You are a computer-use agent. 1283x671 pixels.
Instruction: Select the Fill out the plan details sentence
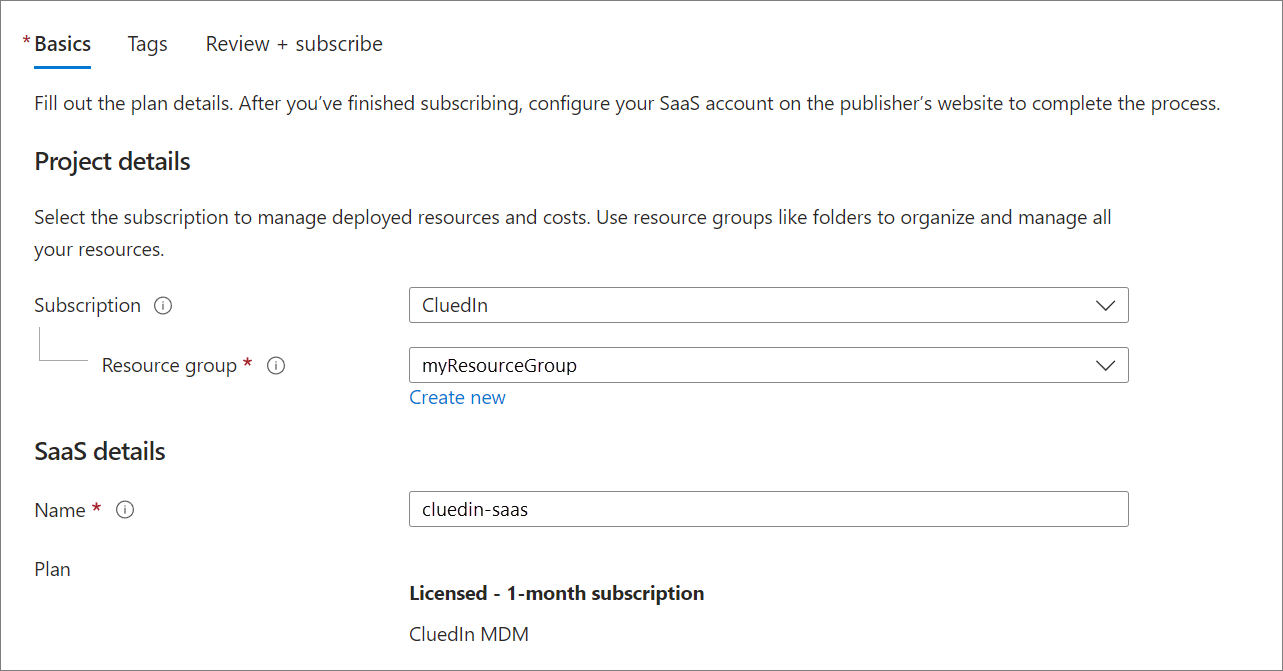[627, 103]
